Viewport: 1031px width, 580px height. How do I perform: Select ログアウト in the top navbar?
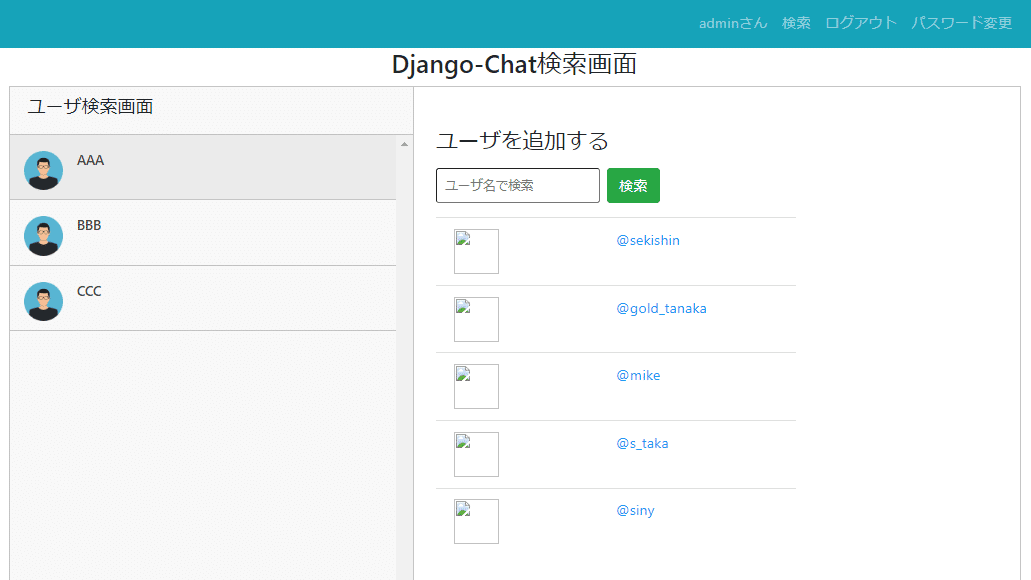tap(861, 23)
